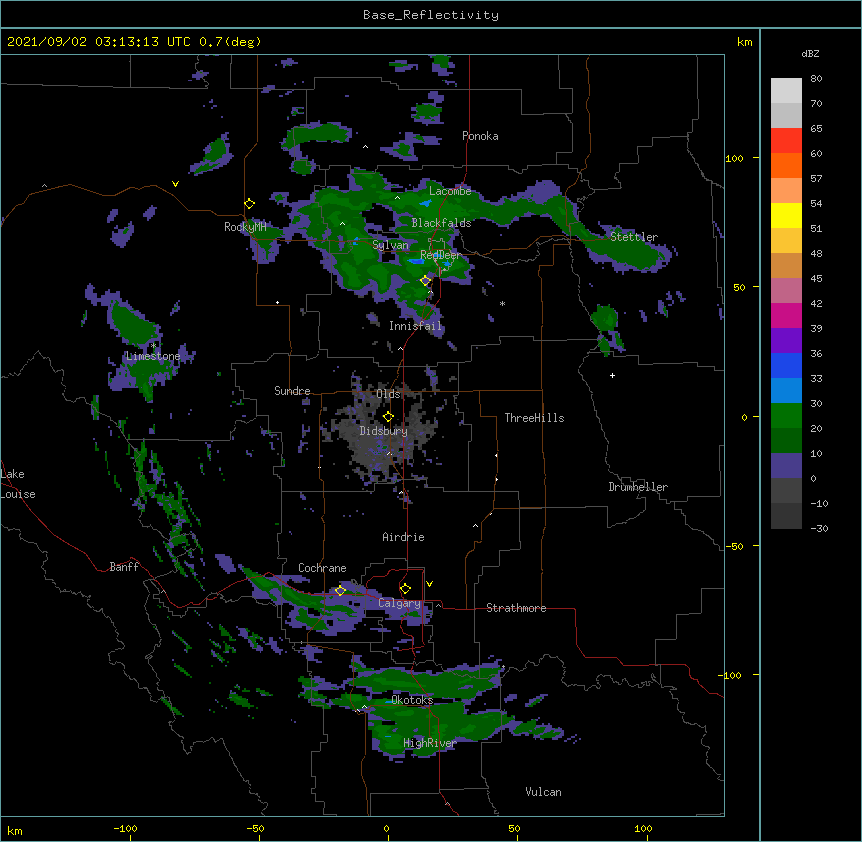Select the white 80-70 dBZ legend swatch

coord(786,91)
